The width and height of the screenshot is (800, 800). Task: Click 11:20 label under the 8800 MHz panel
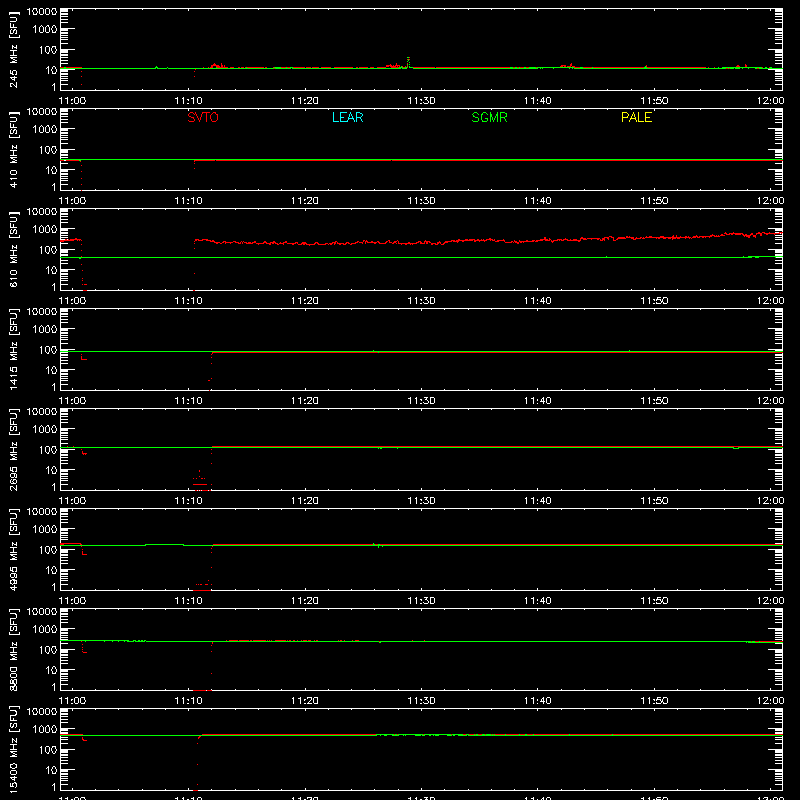[x=305, y=701]
